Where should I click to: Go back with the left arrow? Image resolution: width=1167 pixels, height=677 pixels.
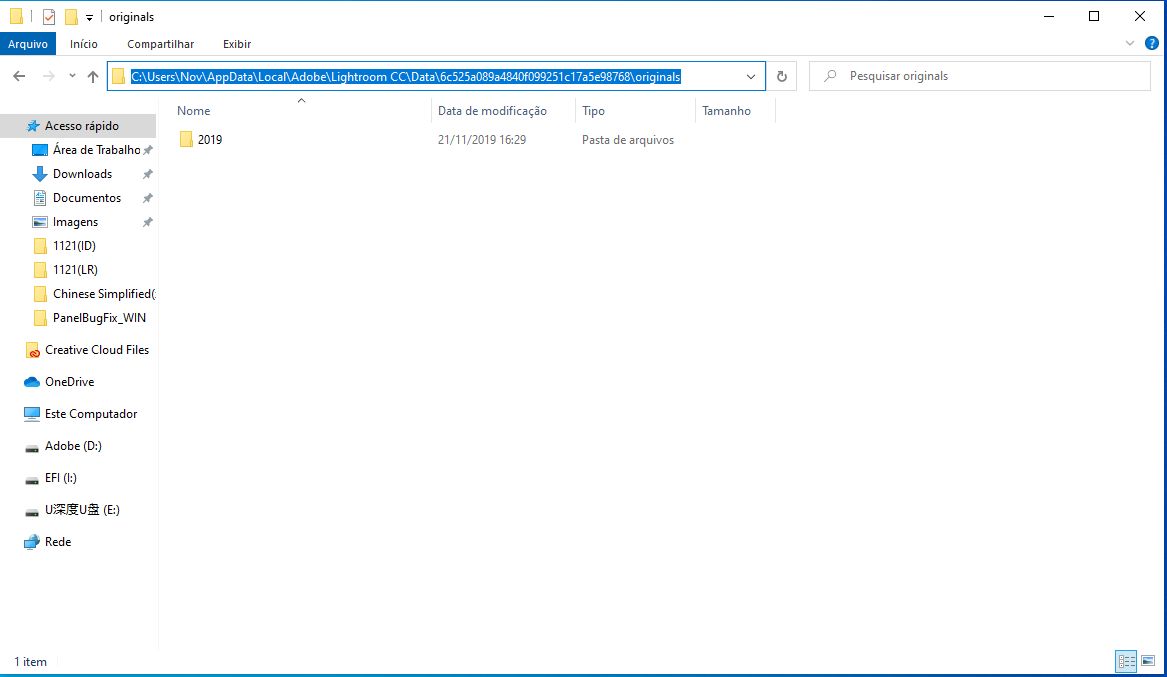(19, 76)
